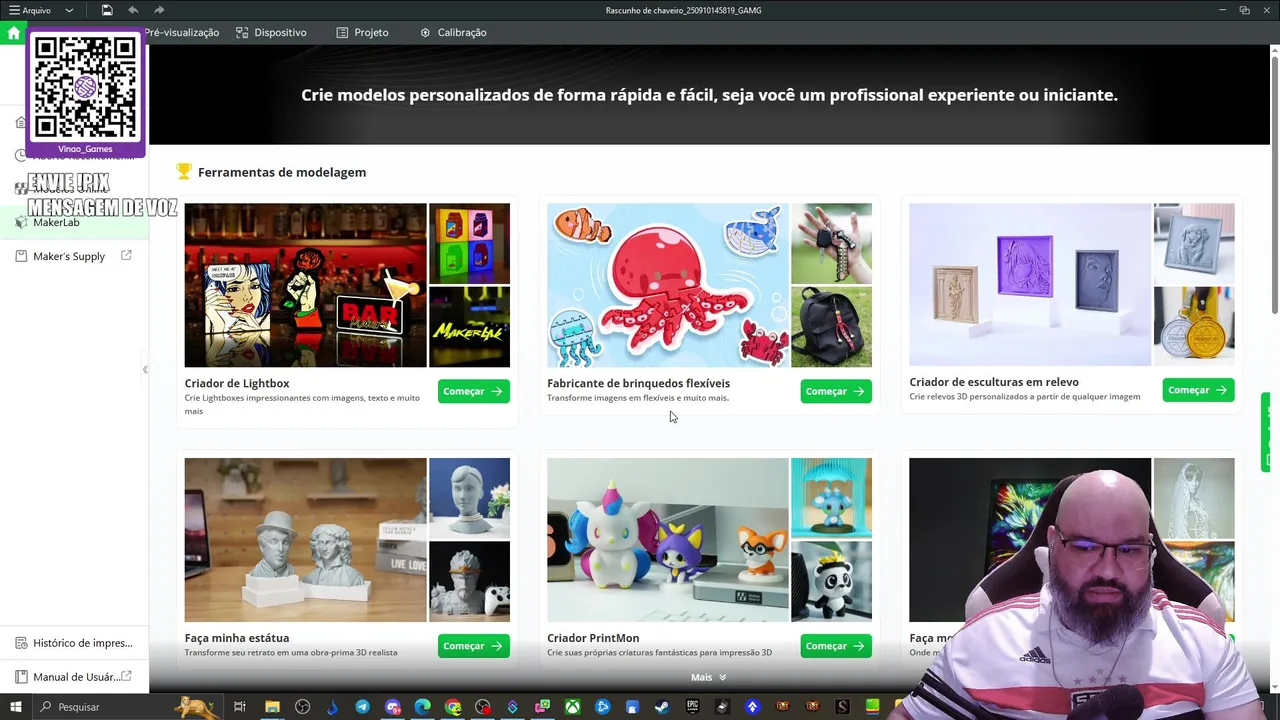Click the MakerLab neon sign thumbnail

click(x=469, y=327)
